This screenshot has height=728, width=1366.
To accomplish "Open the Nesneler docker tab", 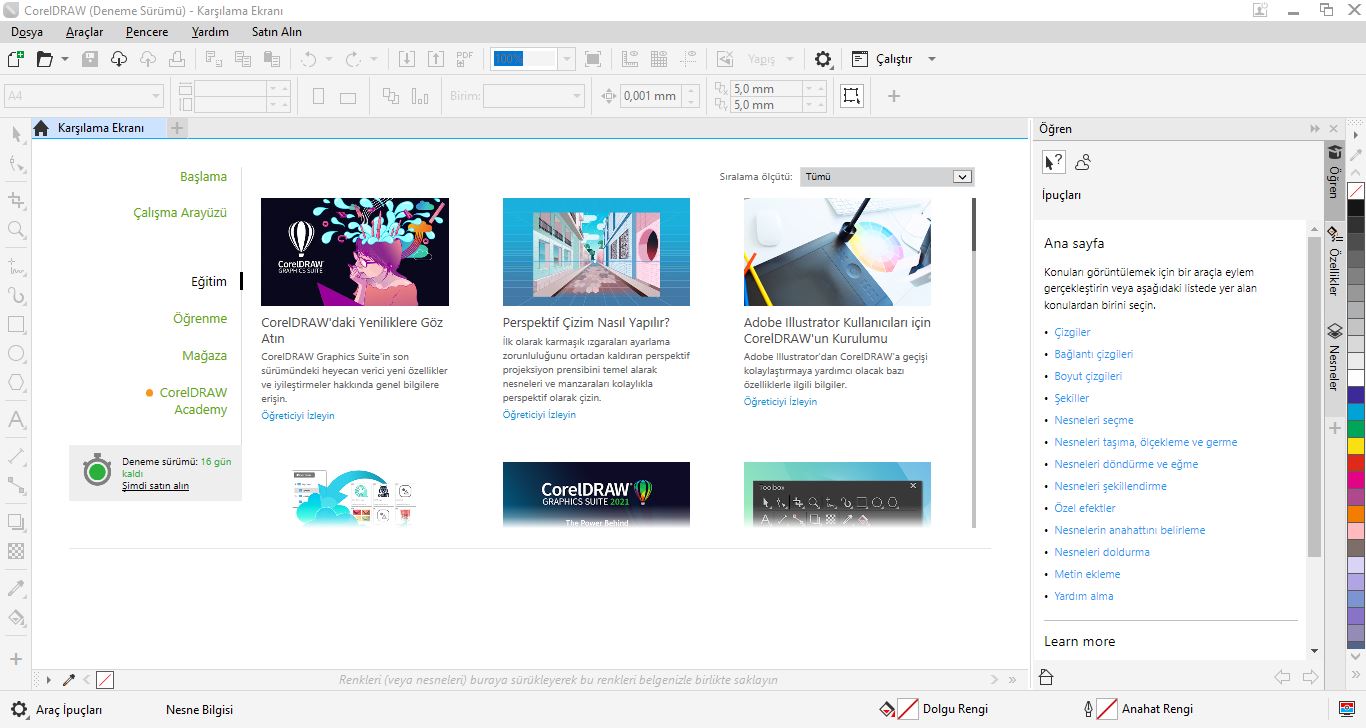I will (x=1333, y=359).
